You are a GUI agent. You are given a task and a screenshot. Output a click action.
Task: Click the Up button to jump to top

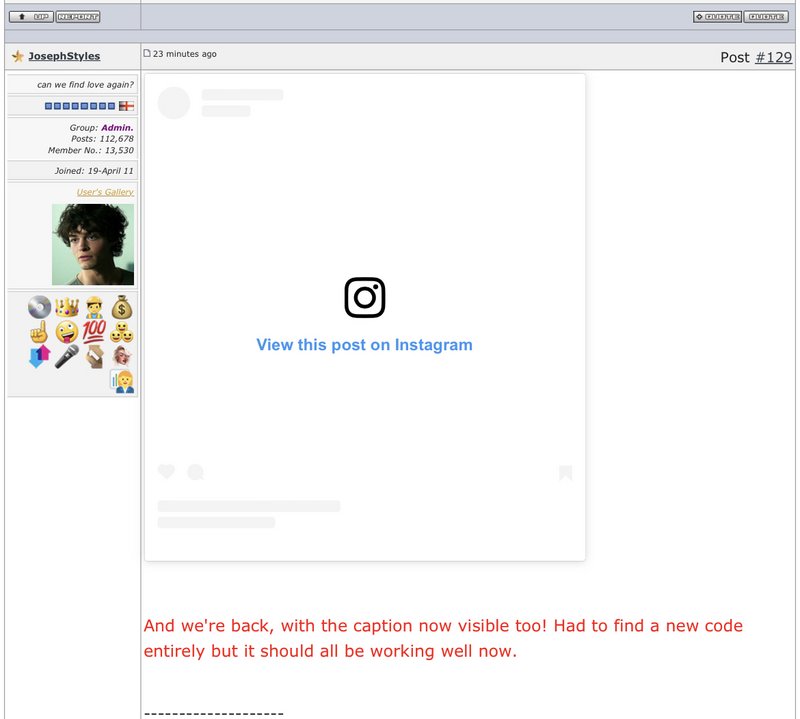tap(31, 17)
